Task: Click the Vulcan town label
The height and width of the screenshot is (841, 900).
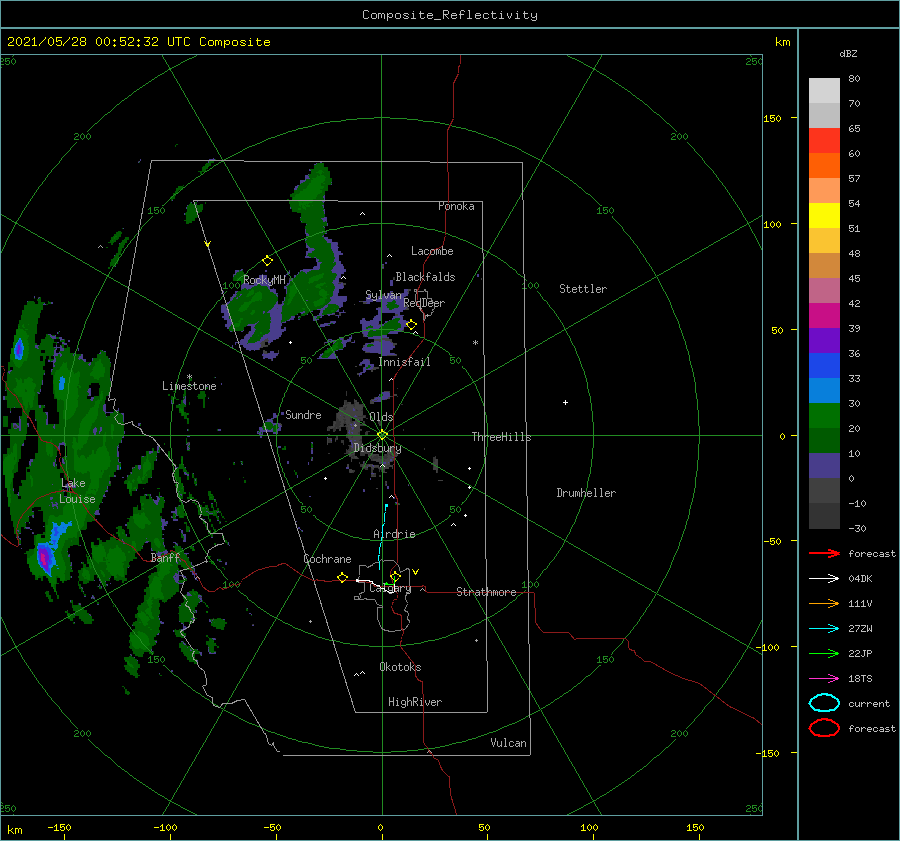Action: pos(509,743)
